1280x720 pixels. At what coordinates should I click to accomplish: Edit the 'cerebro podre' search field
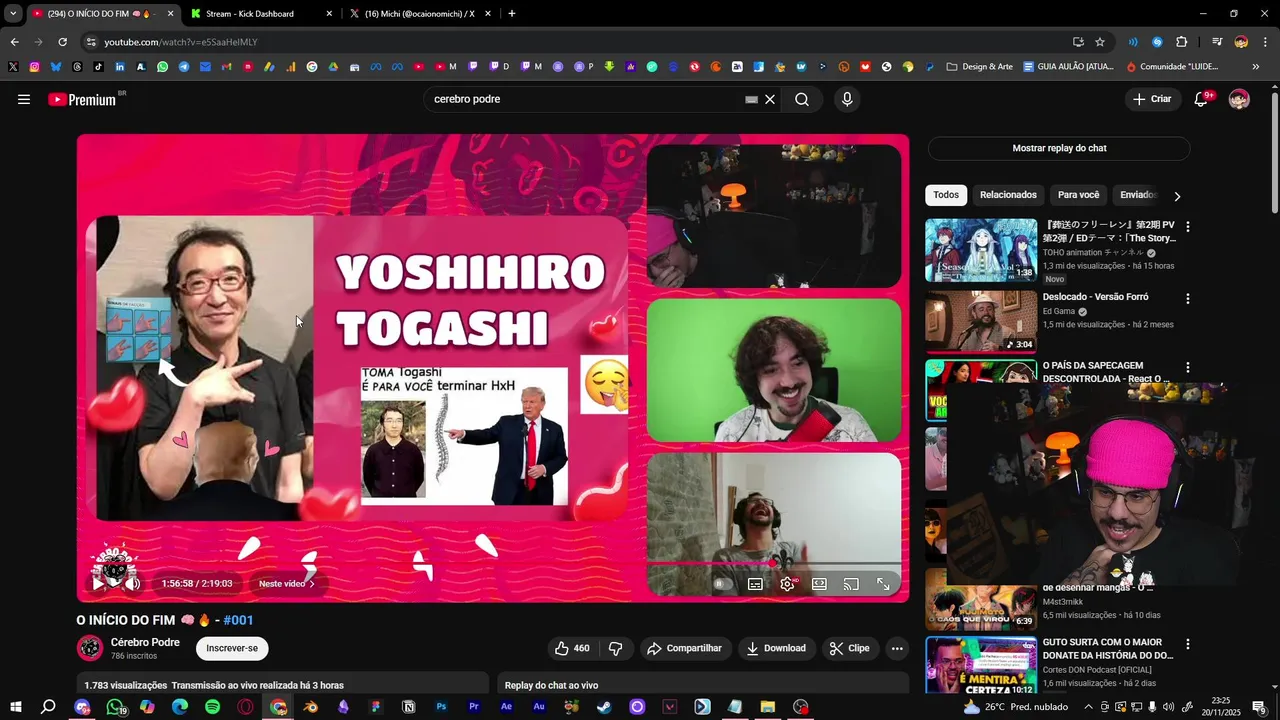tap(585, 99)
